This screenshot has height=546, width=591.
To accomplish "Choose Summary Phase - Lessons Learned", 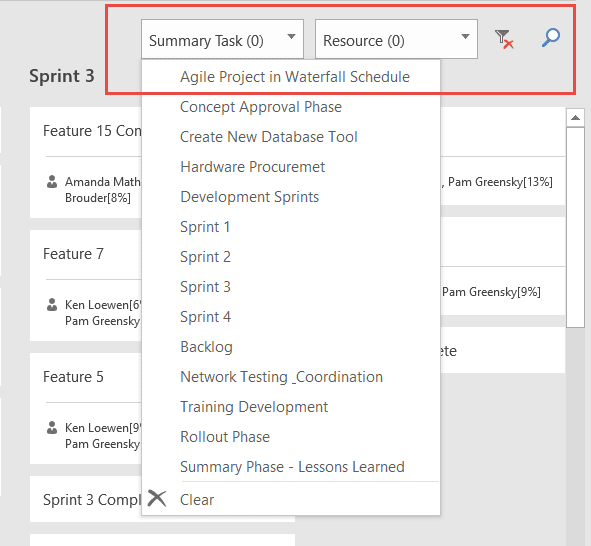I will click(291, 467).
